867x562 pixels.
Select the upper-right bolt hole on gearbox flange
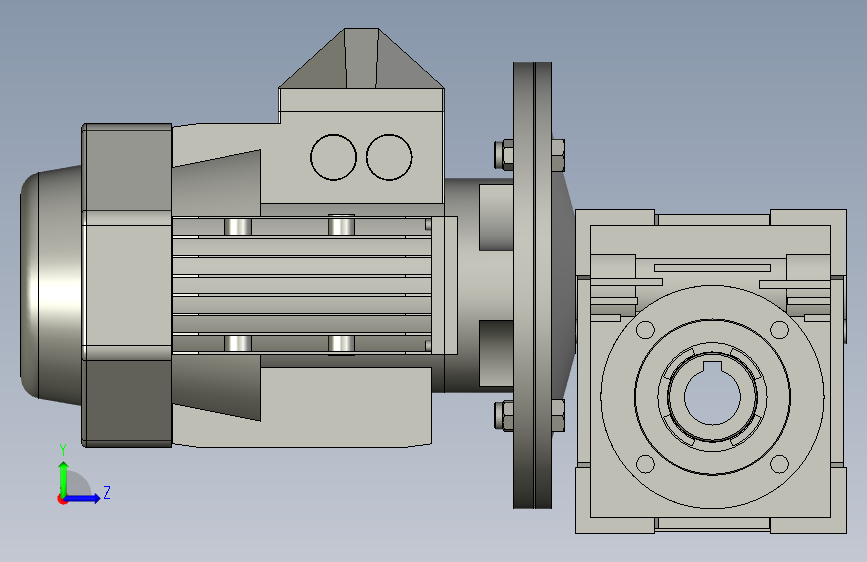point(779,330)
